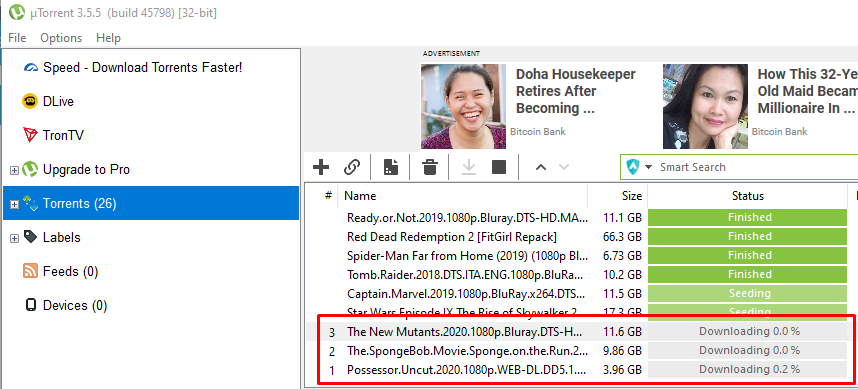The width and height of the screenshot is (858, 389).
Task: Click the Start download arrow icon
Action: pos(468,167)
